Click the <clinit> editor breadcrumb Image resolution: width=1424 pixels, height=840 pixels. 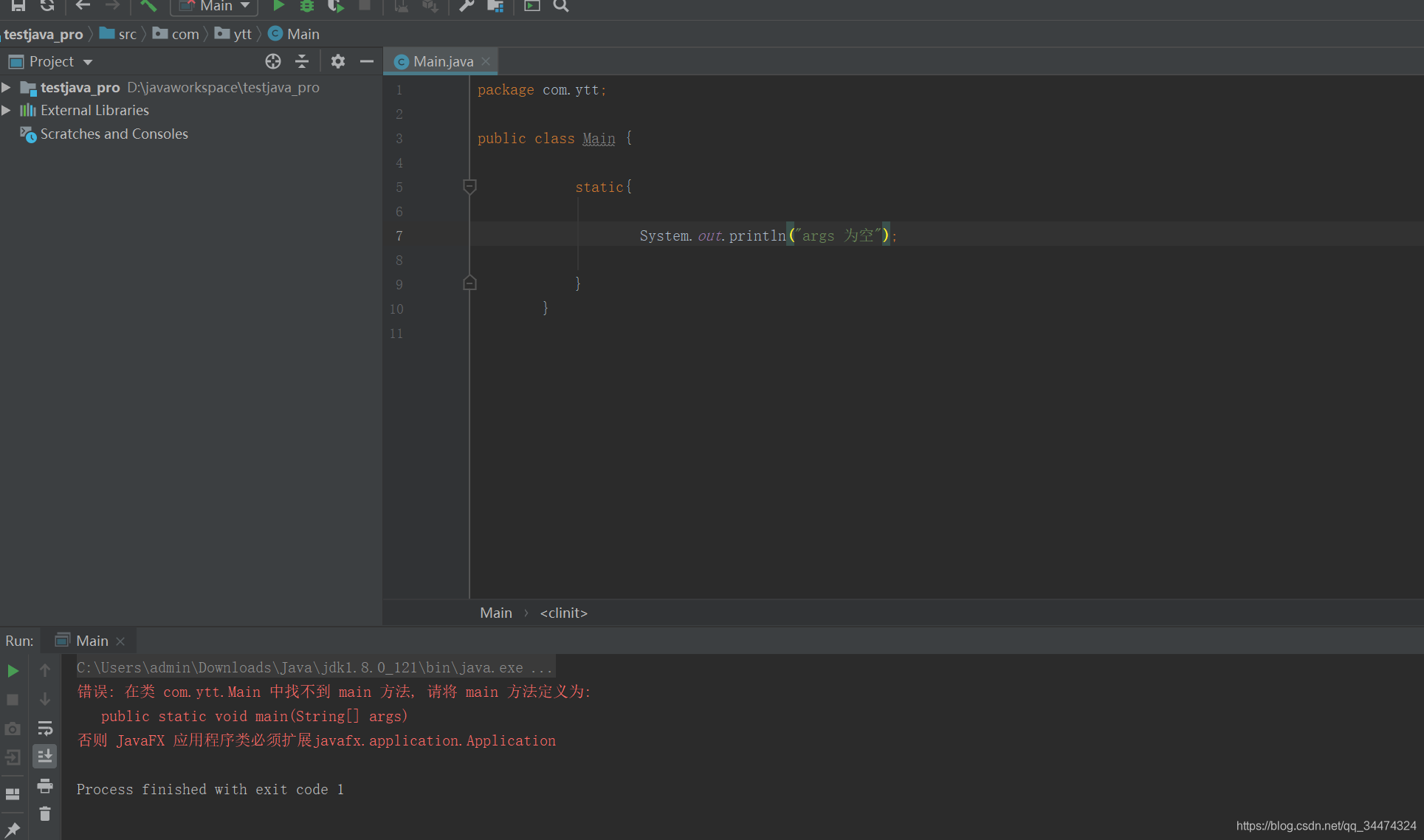coord(563,613)
